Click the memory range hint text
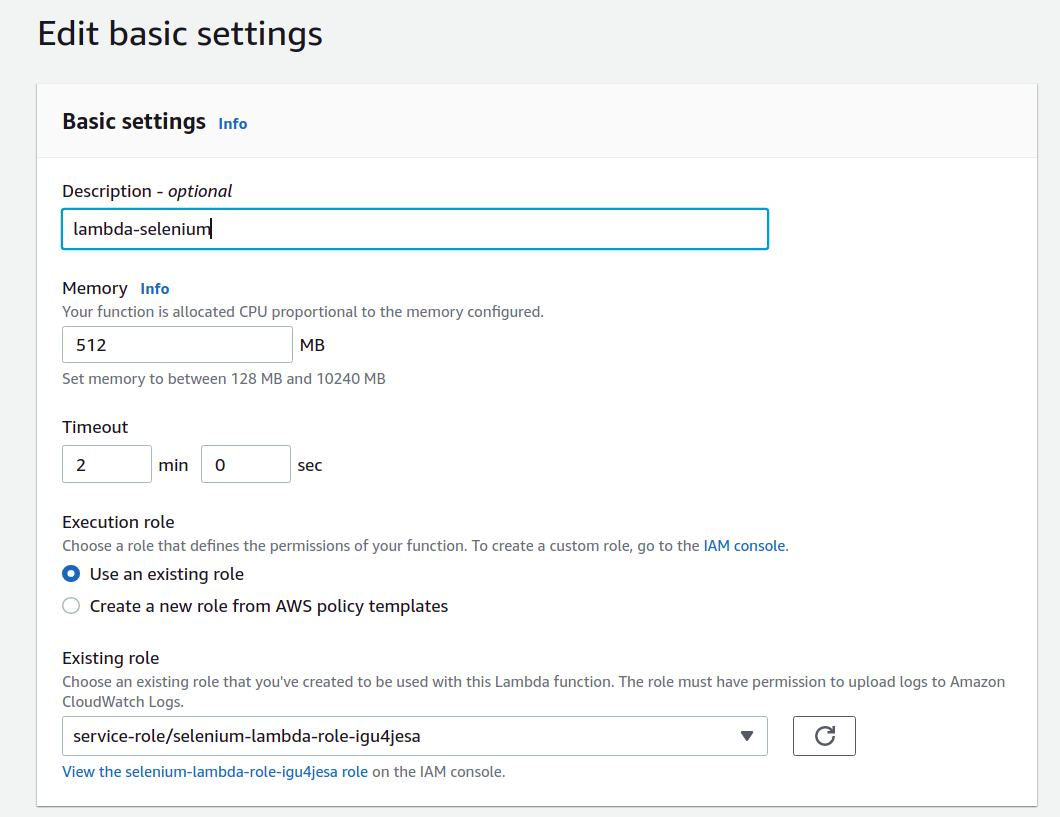This screenshot has width=1060, height=817. click(x=223, y=379)
